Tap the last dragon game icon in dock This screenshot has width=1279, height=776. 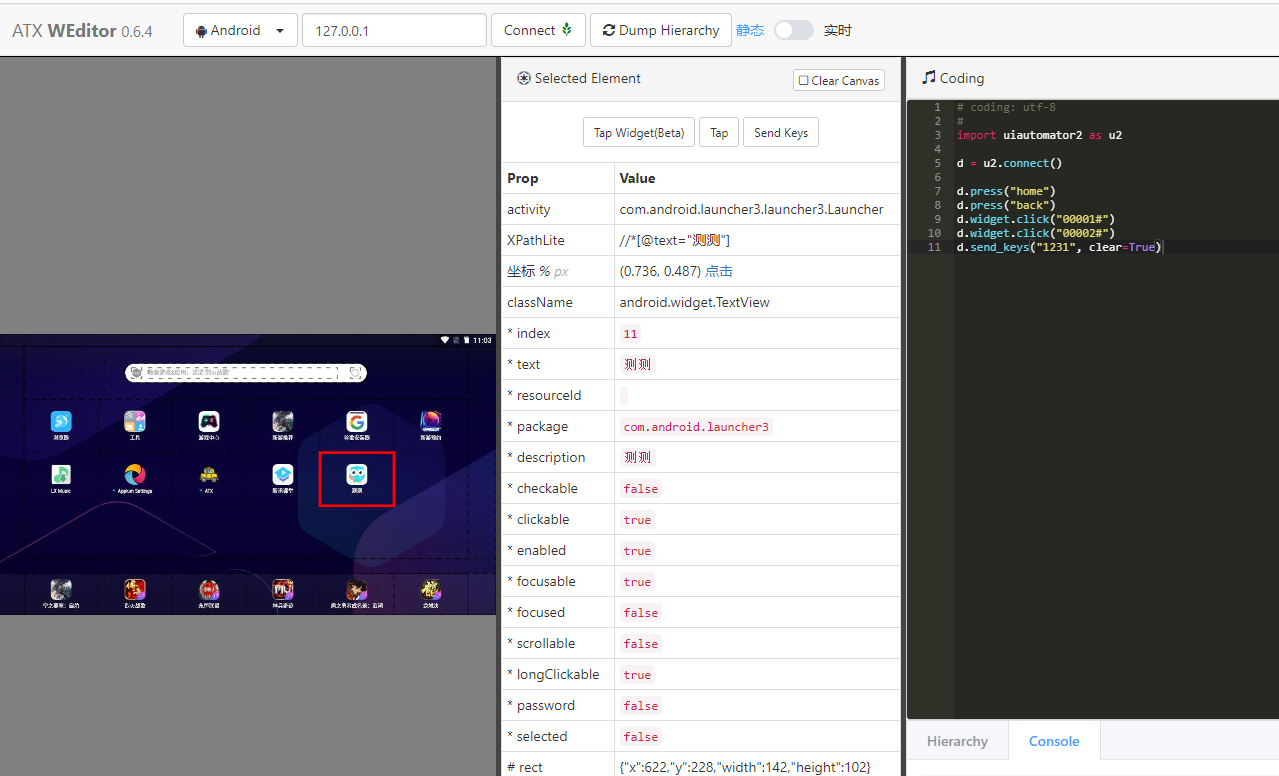(431, 589)
